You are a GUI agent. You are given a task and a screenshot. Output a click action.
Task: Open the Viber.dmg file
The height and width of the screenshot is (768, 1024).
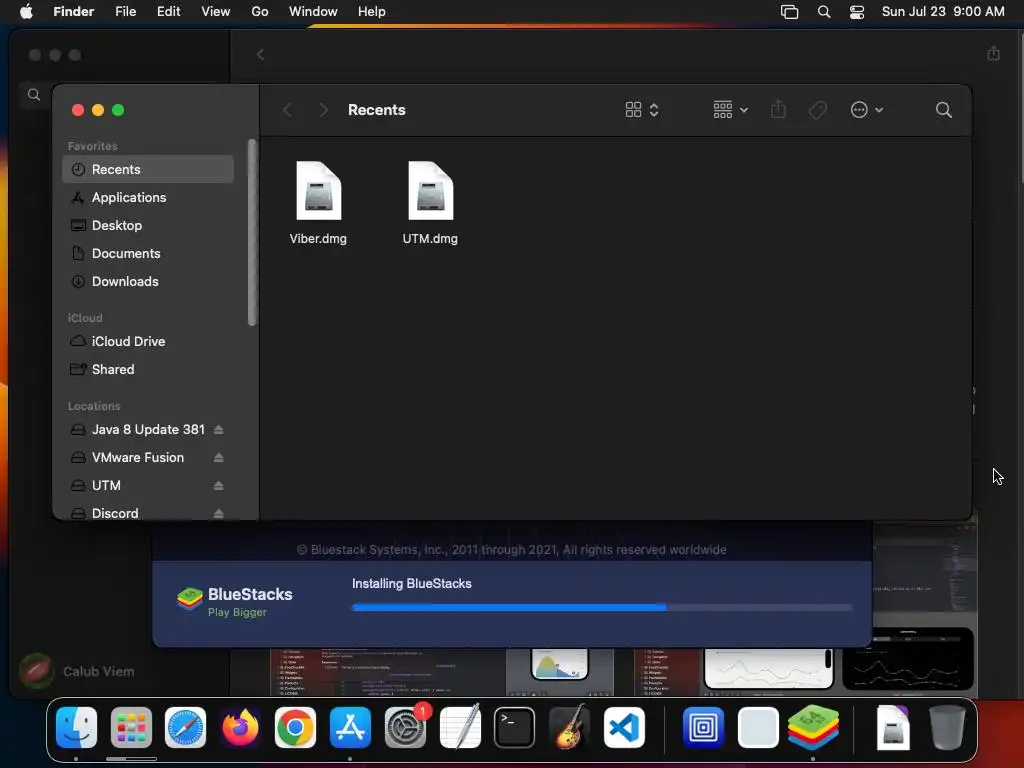tap(318, 202)
